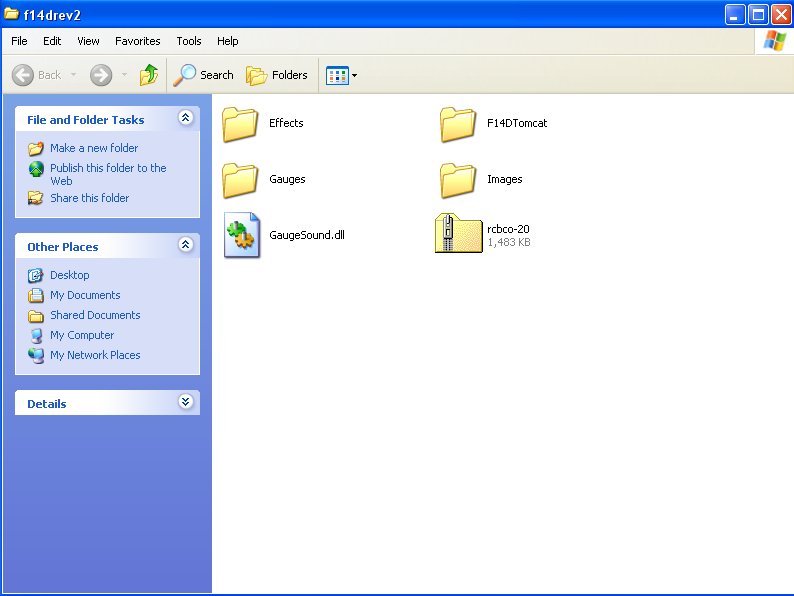Viewport: 794px width, 596px height.
Task: Select the rcbco-20 zip archive
Action: (x=459, y=235)
